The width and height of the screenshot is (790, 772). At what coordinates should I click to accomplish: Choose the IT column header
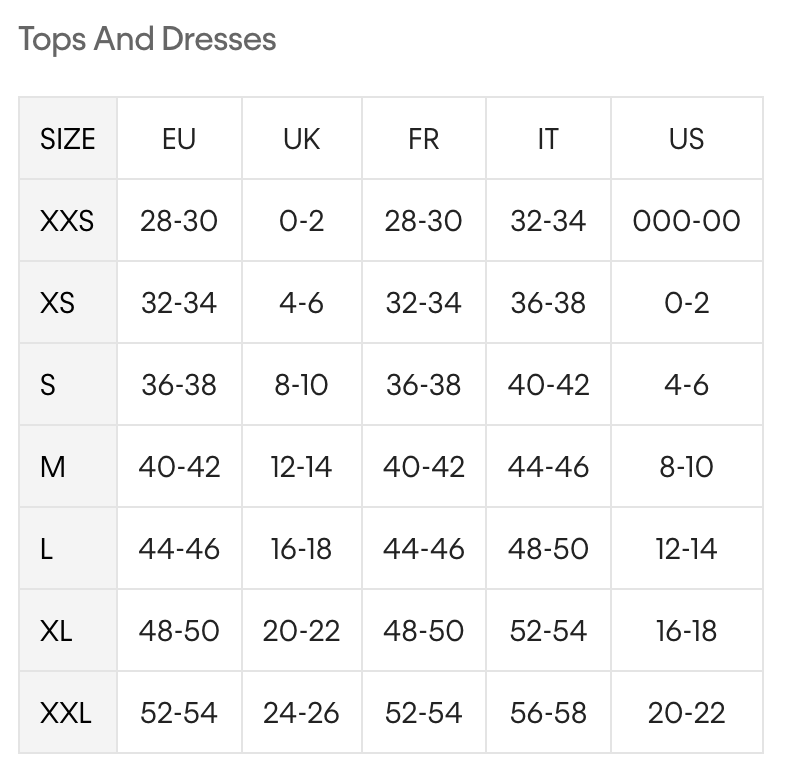pyautogui.click(x=547, y=139)
